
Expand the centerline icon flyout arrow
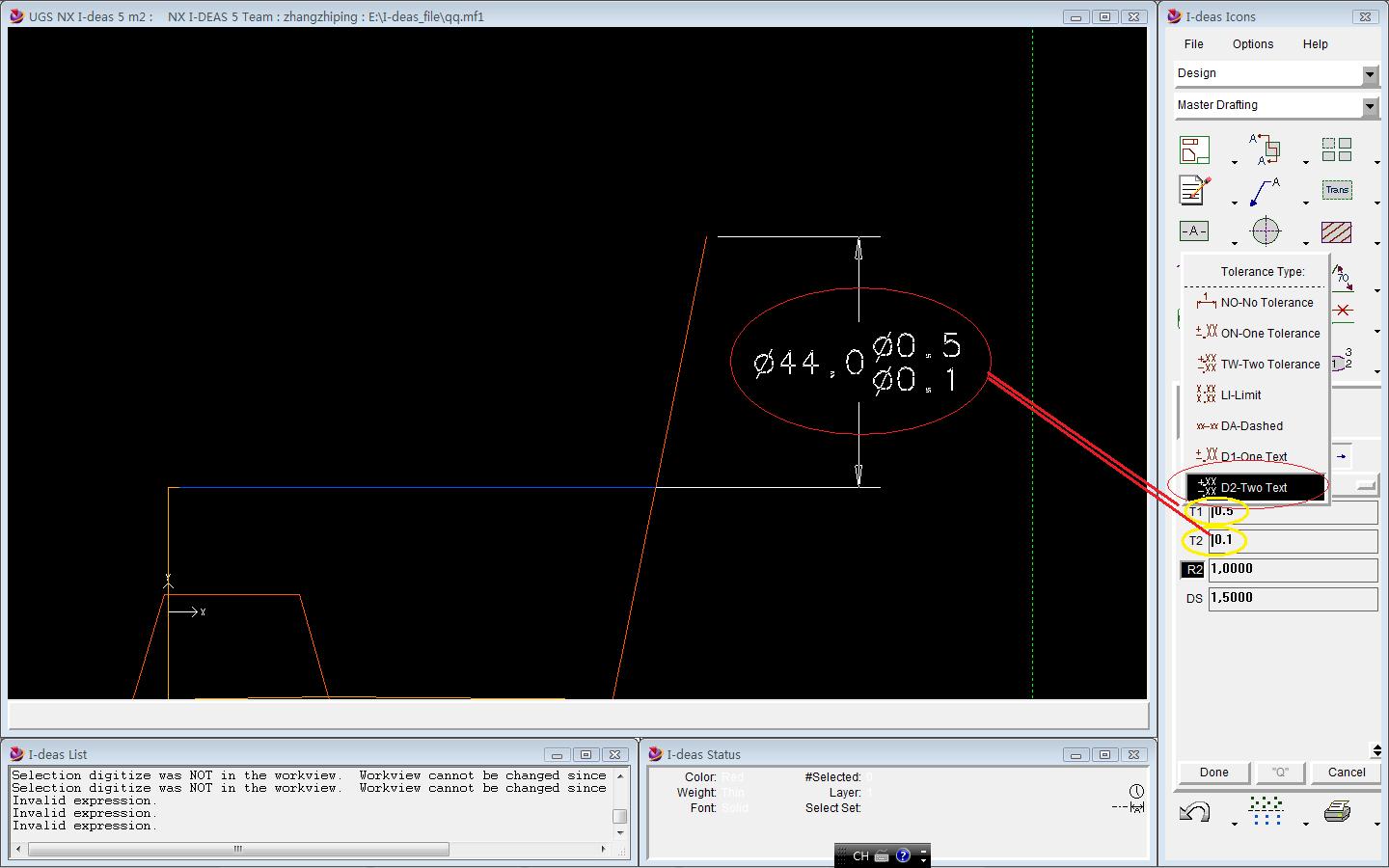click(1306, 243)
